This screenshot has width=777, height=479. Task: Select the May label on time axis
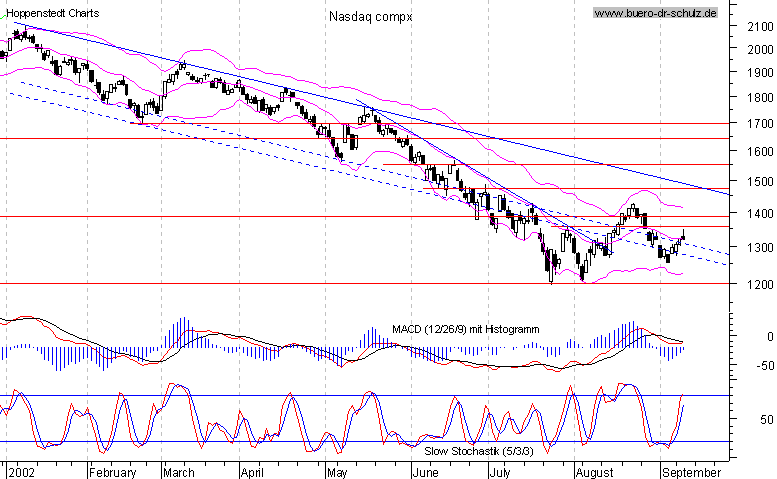pyautogui.click(x=337, y=473)
